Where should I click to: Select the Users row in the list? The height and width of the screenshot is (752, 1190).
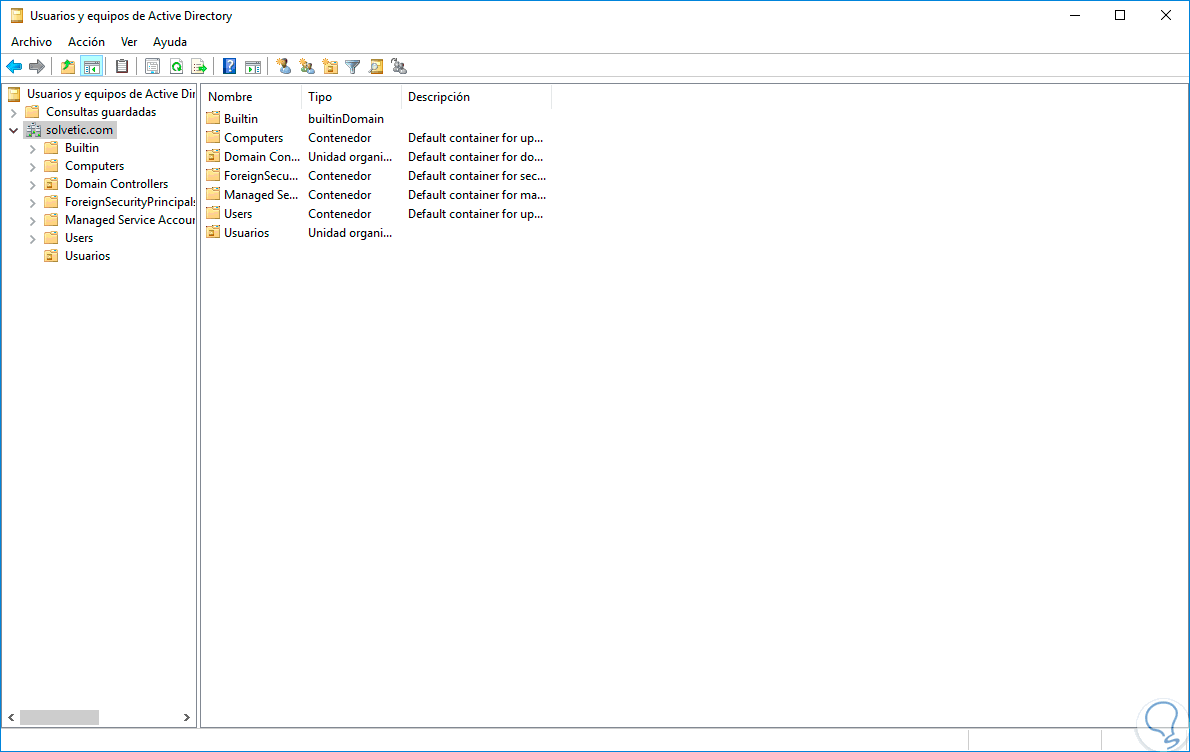coord(376,213)
